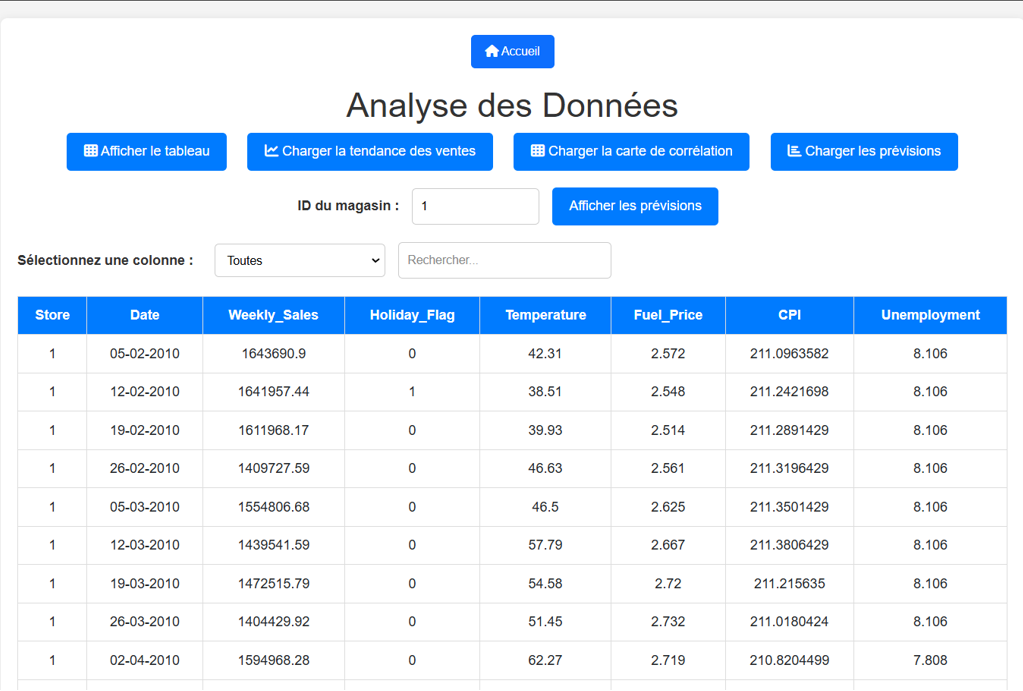Click the grid icon for correlation map
Image resolution: width=1023 pixels, height=691 pixels.
click(x=538, y=151)
